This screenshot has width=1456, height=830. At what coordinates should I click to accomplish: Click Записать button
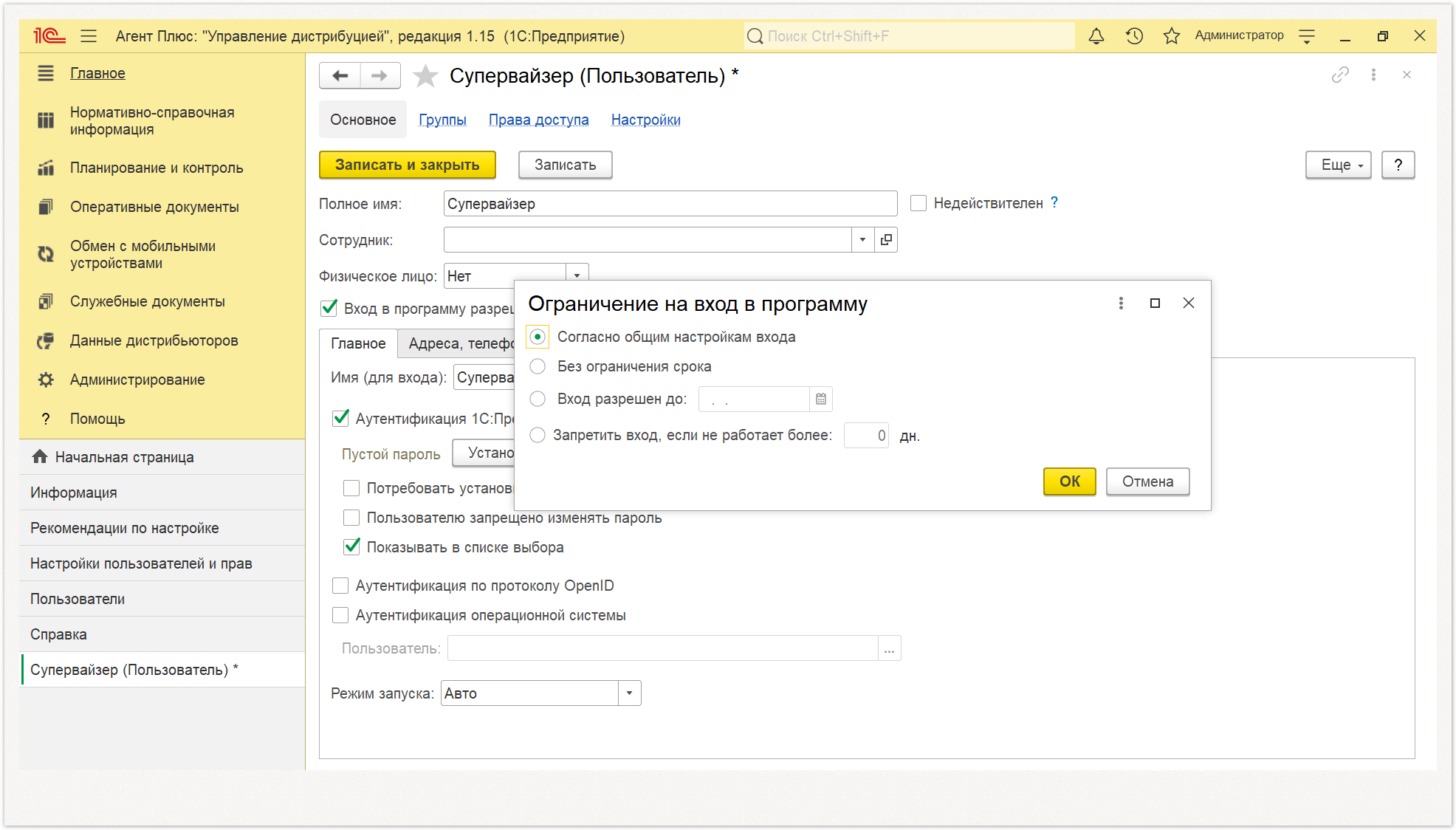[x=566, y=165]
